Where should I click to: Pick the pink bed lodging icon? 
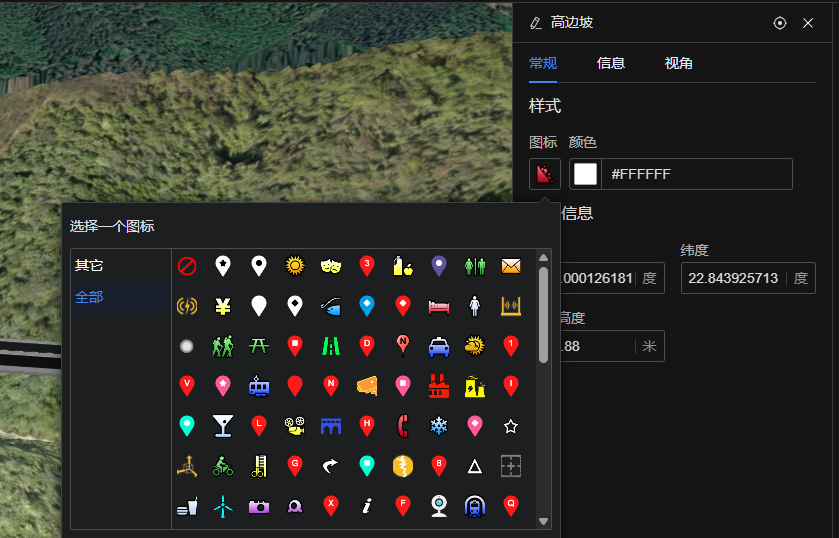pyautogui.click(x=439, y=306)
